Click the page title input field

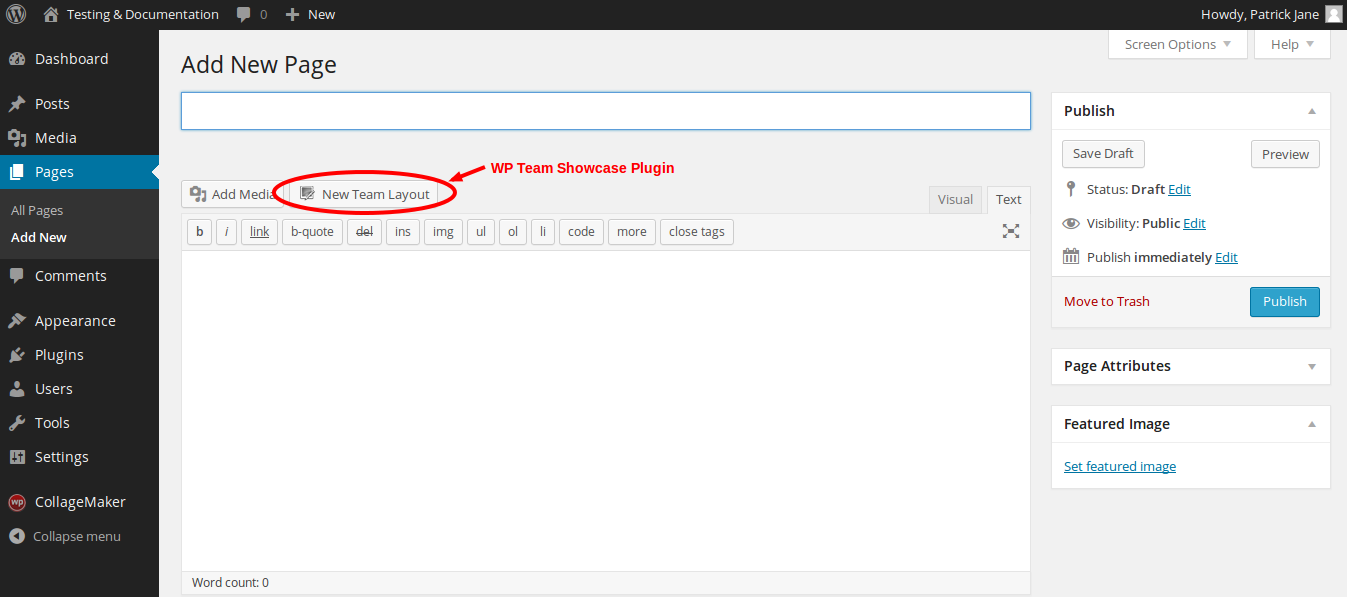(x=606, y=111)
